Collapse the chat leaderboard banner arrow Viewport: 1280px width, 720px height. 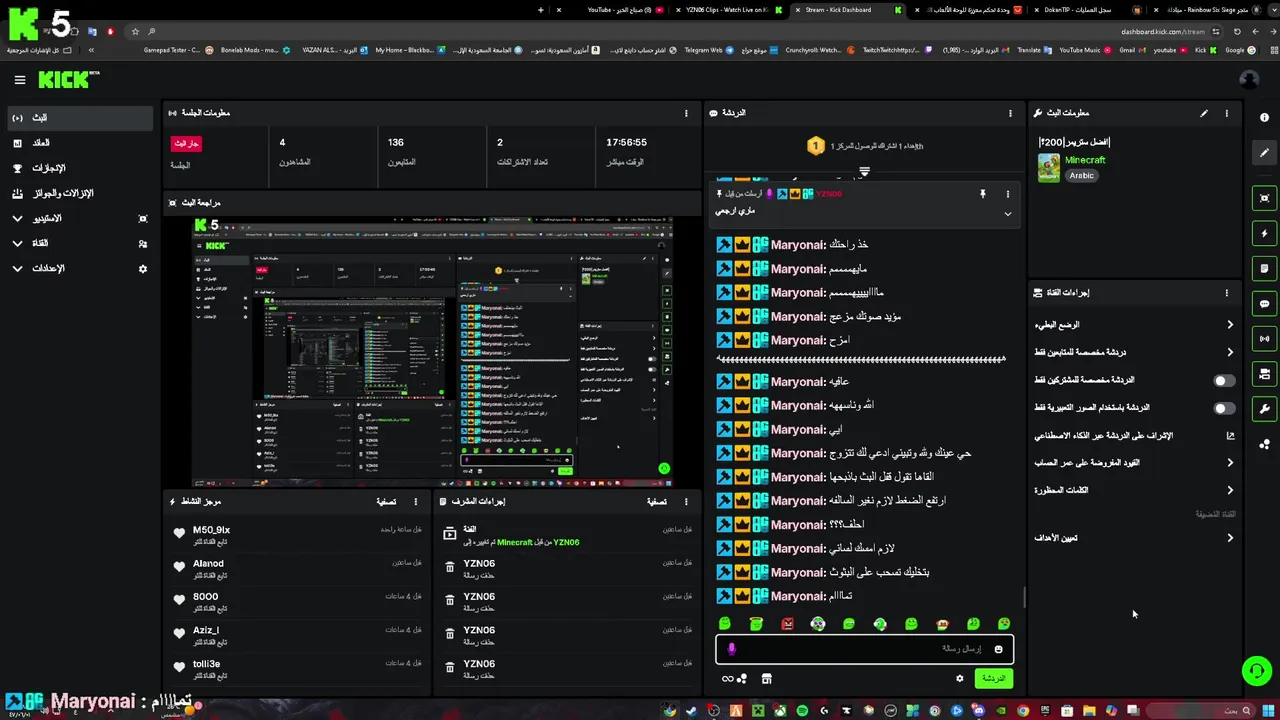point(864,171)
